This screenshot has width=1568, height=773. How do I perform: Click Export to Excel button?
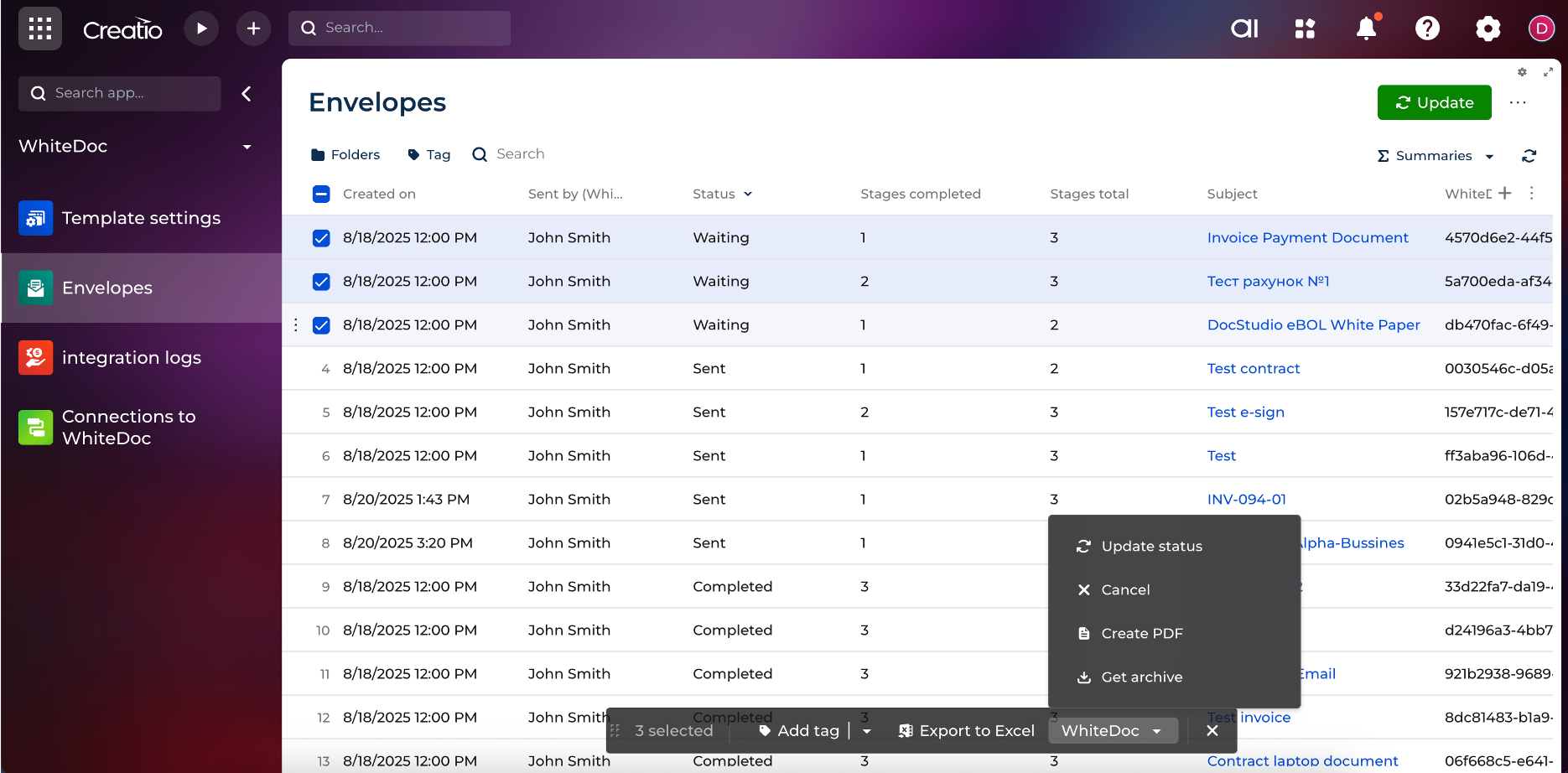966,730
